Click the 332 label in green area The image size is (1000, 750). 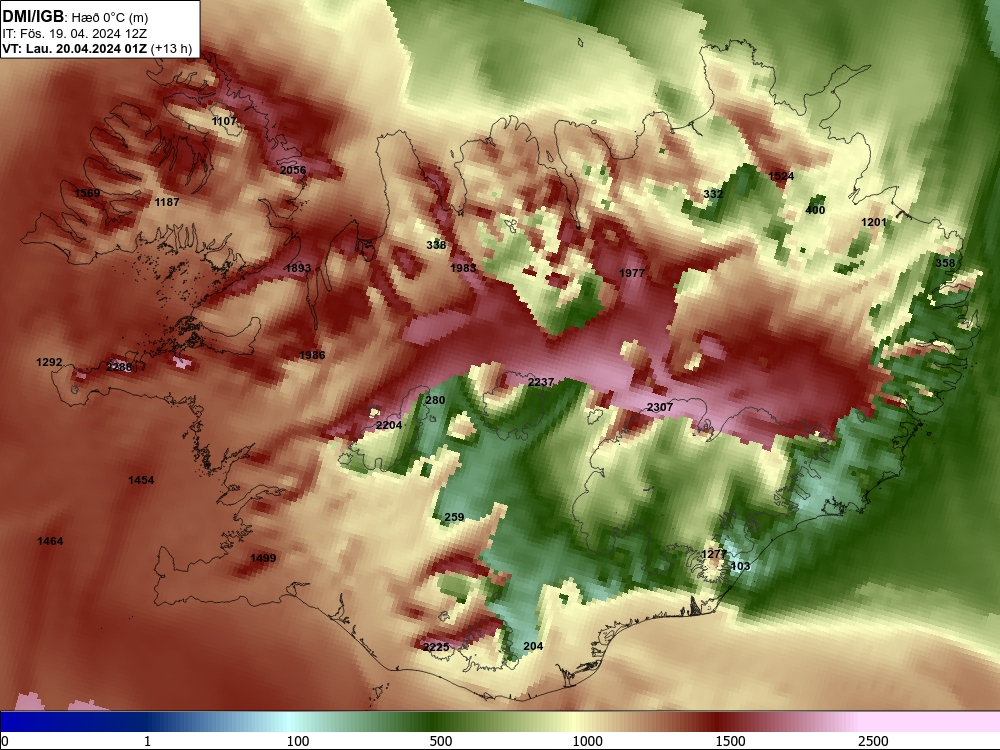coord(713,194)
